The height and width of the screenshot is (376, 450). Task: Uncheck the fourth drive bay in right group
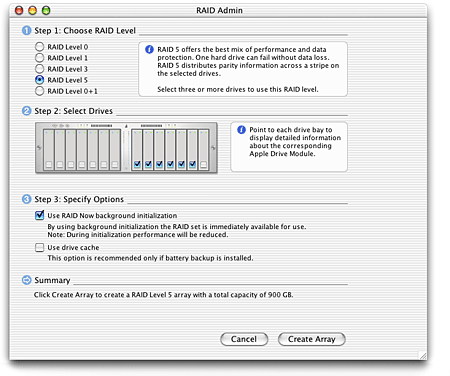[x=170, y=164]
